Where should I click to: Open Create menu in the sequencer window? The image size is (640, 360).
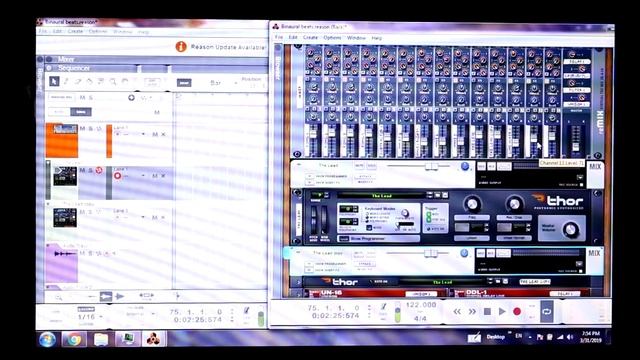pos(75,31)
